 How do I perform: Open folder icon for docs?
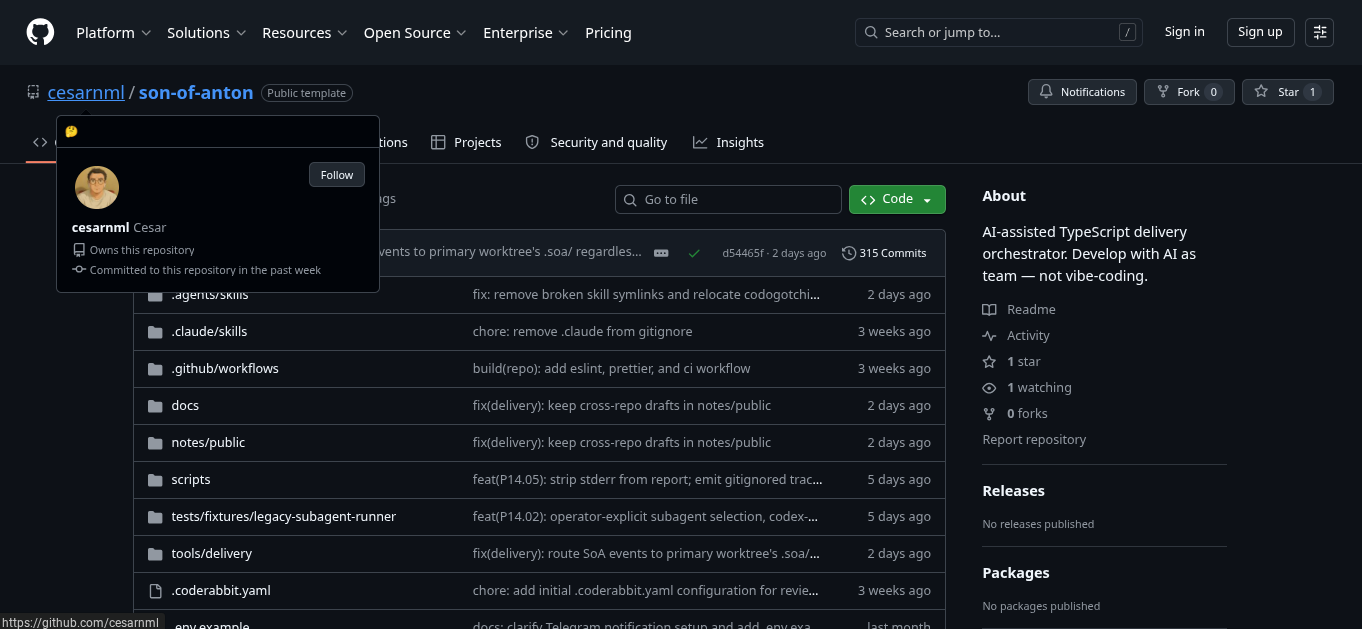tap(155, 405)
